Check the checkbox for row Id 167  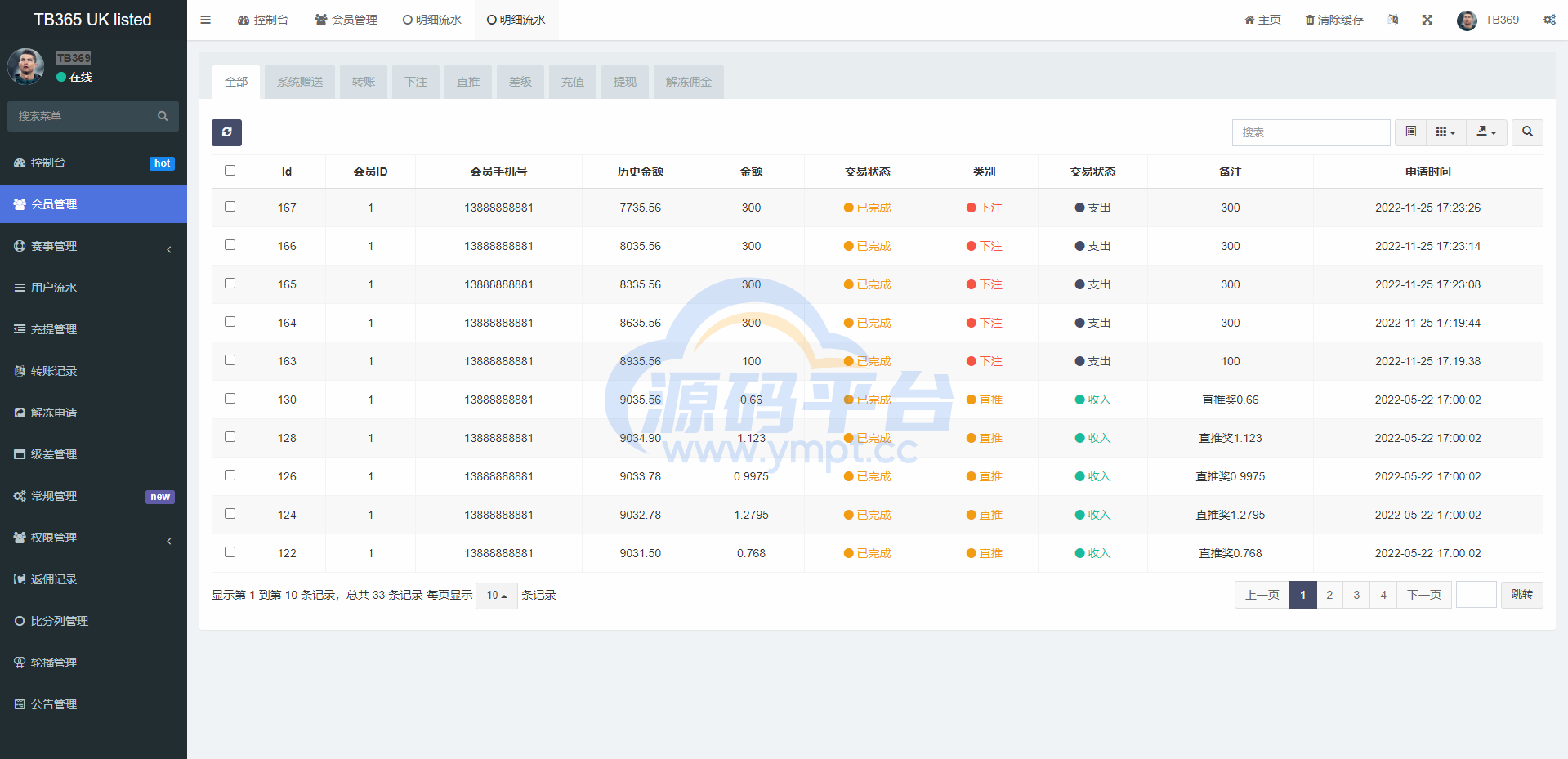tap(230, 207)
